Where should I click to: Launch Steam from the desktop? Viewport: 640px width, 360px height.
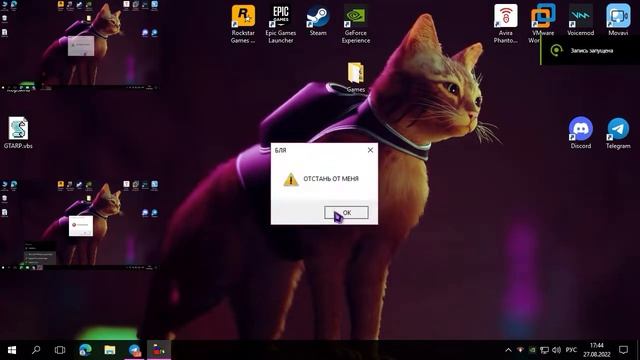(318, 20)
